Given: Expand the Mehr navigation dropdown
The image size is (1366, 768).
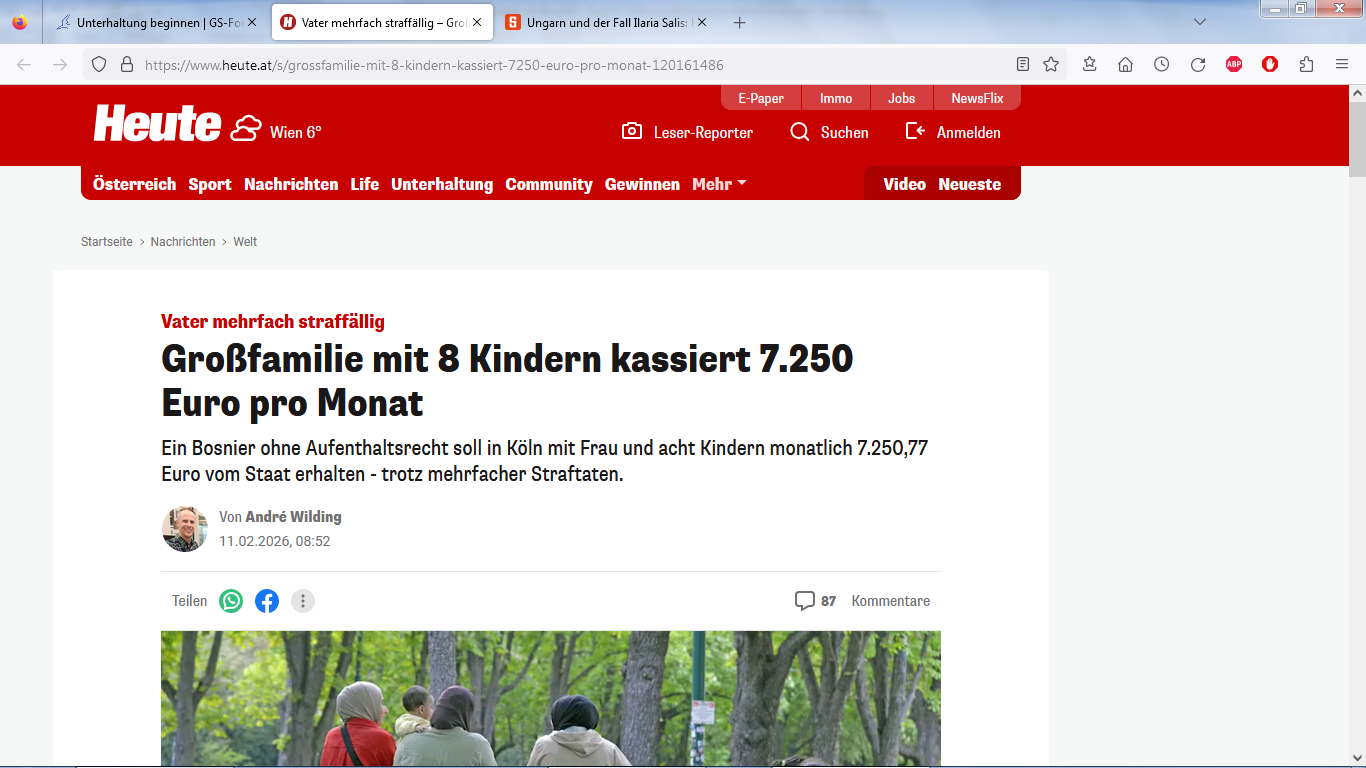Looking at the screenshot, I should pyautogui.click(x=719, y=184).
